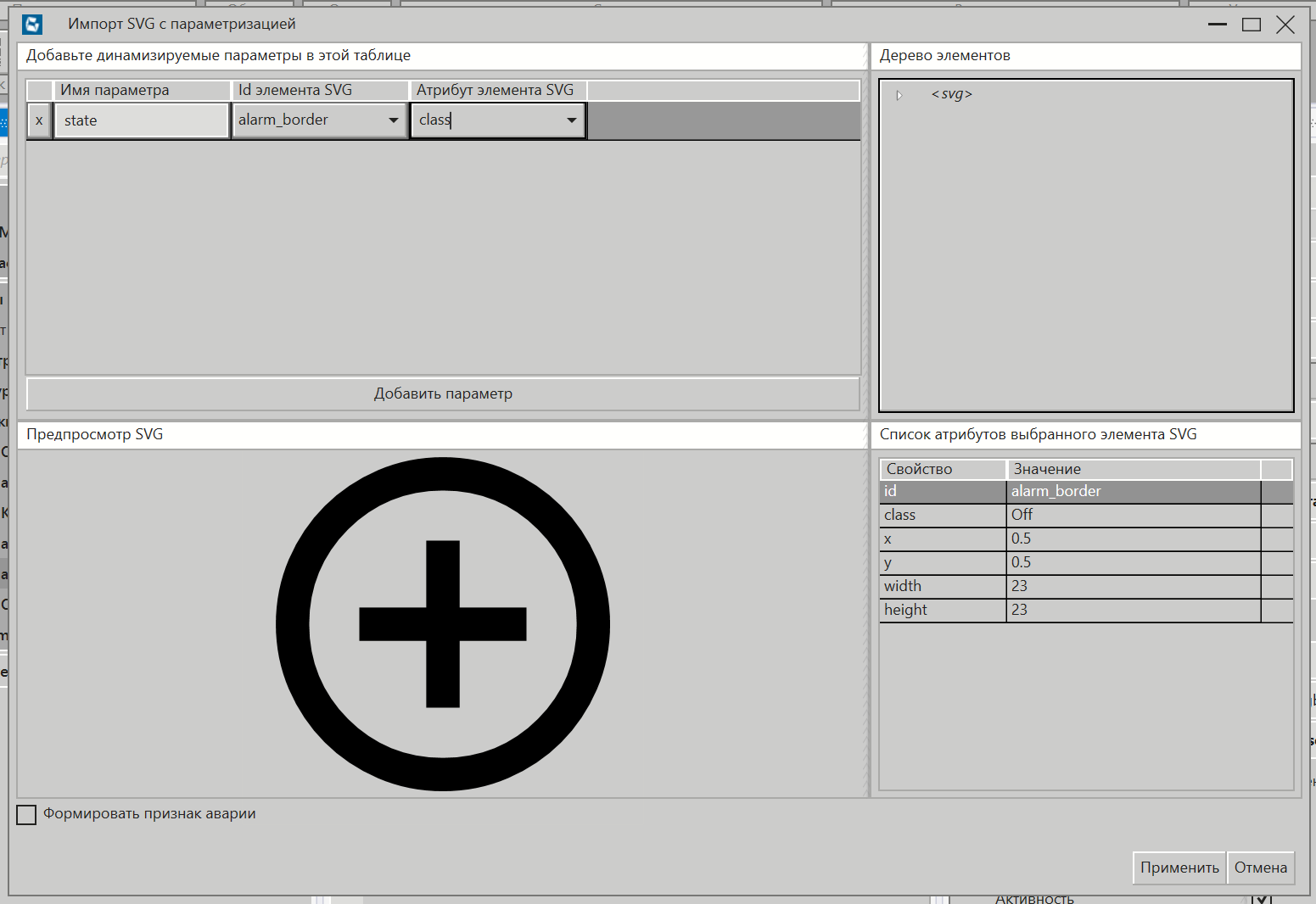Screen dimensions: 1316x904
Task: Click the Отмена button
Action: [1261, 868]
